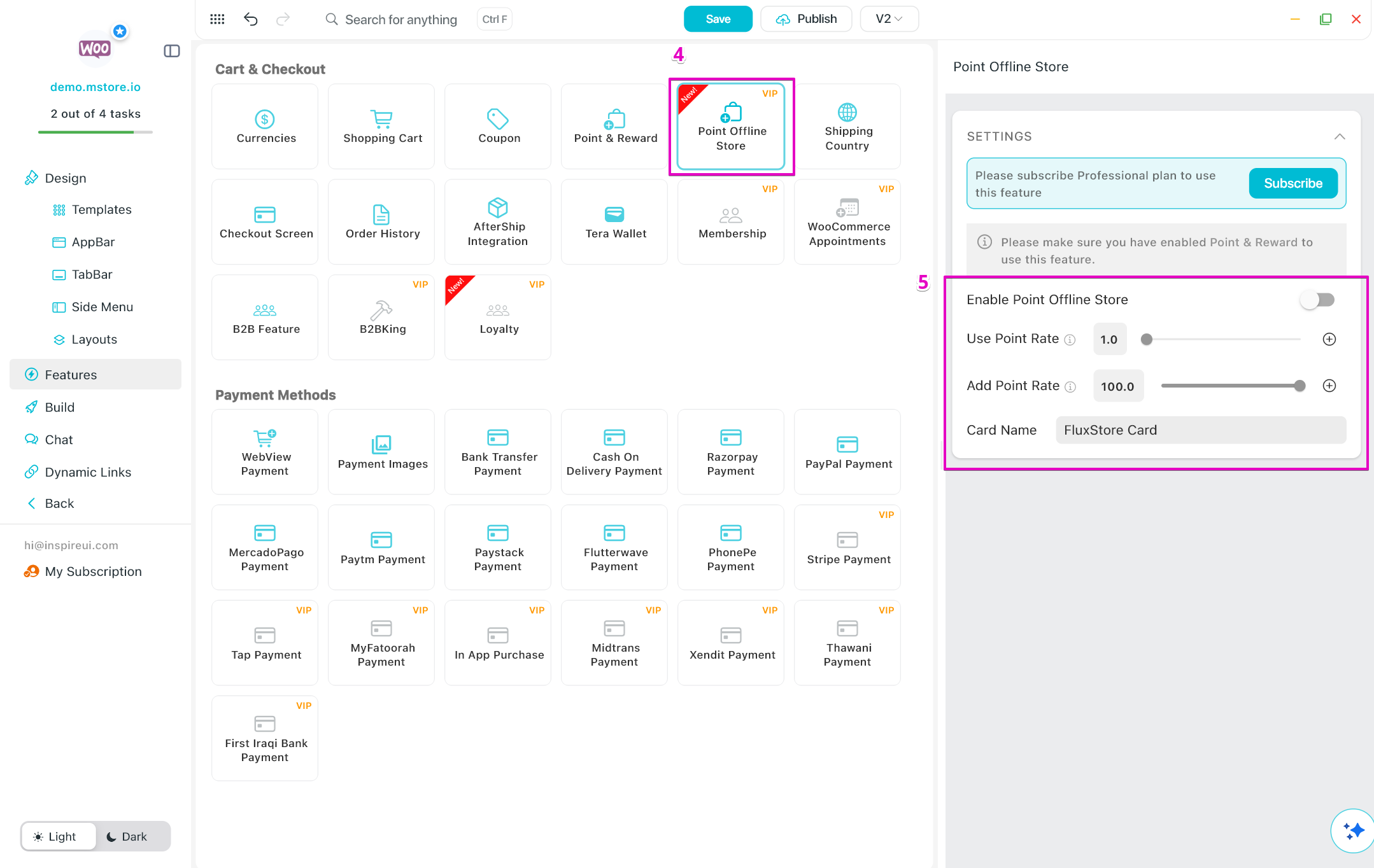Open the In App Purchase card
The image size is (1374, 868).
[x=498, y=643]
